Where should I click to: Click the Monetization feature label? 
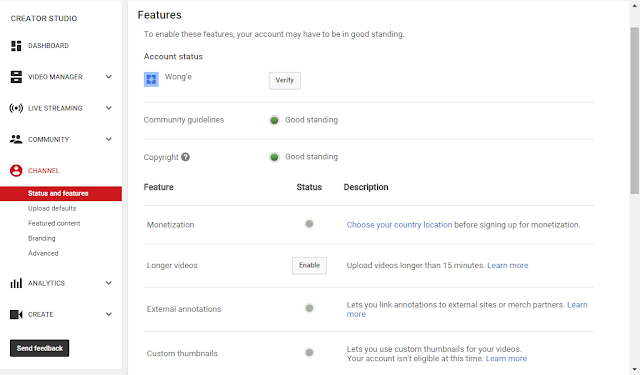[170, 225]
